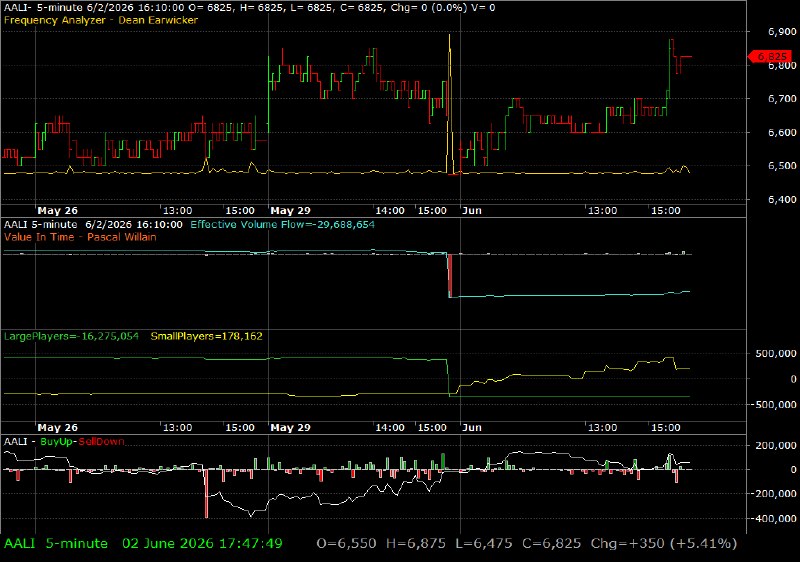Click the status bar C=6,825 value

tap(552, 544)
